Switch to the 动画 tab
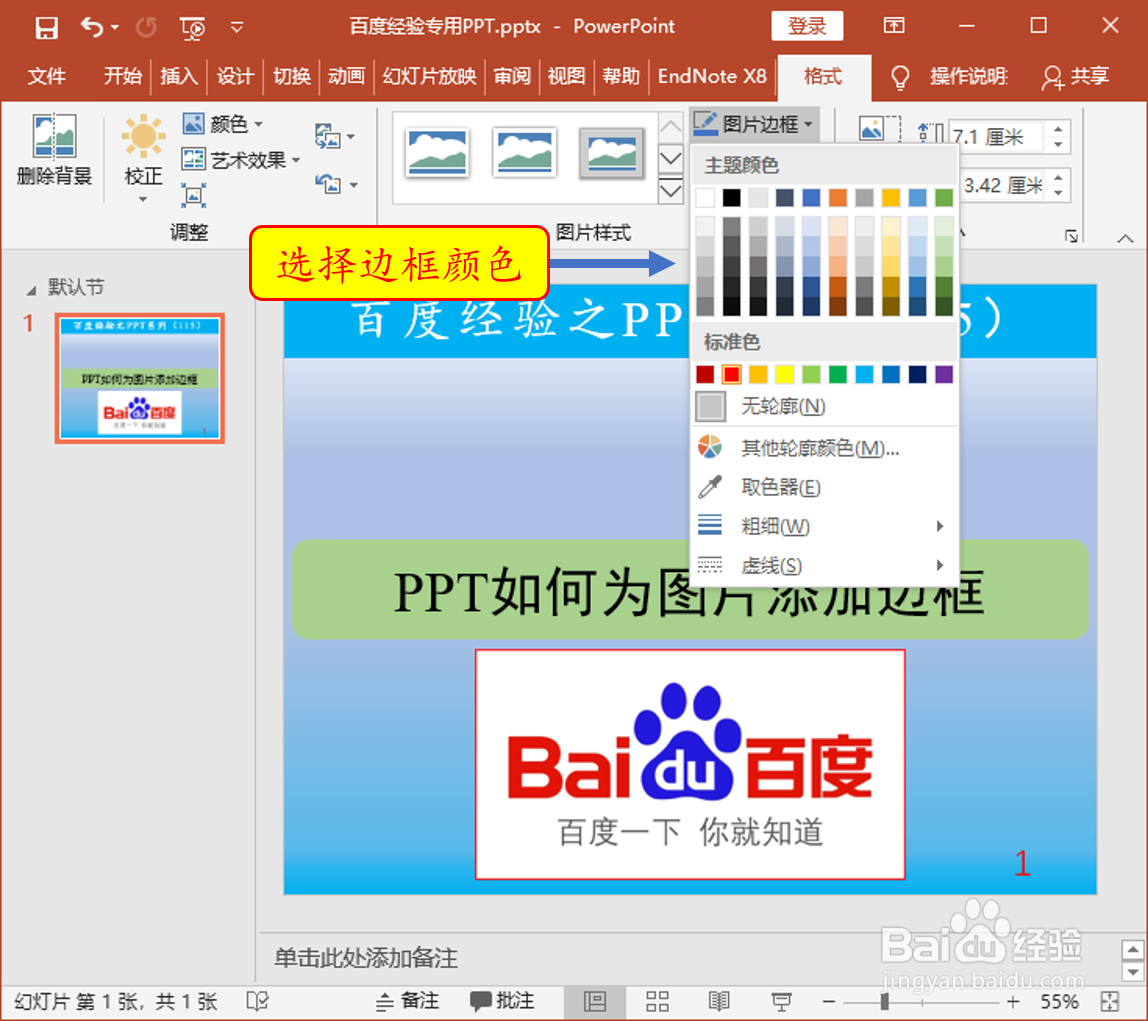The width and height of the screenshot is (1148, 1021). click(346, 76)
